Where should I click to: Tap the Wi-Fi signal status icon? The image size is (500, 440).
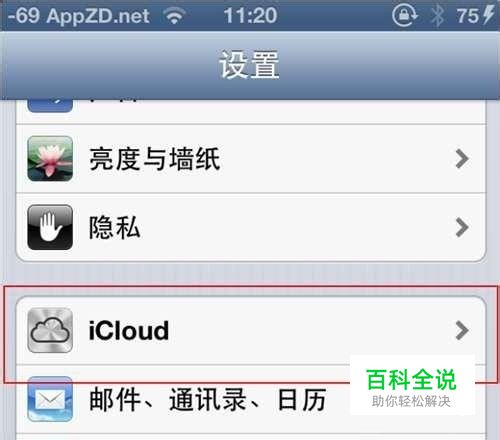pyautogui.click(x=174, y=16)
